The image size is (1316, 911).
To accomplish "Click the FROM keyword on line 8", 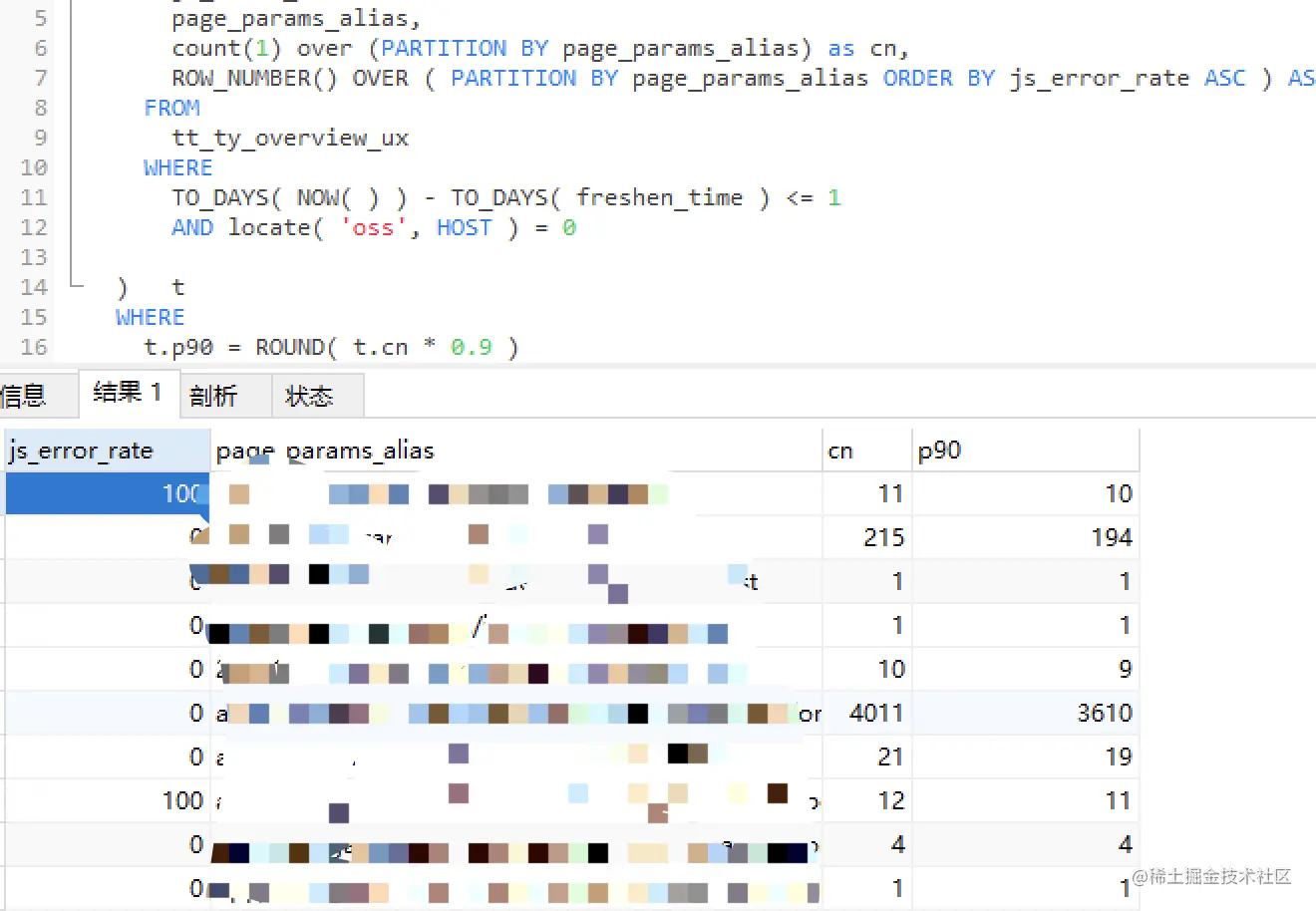I will [171, 108].
